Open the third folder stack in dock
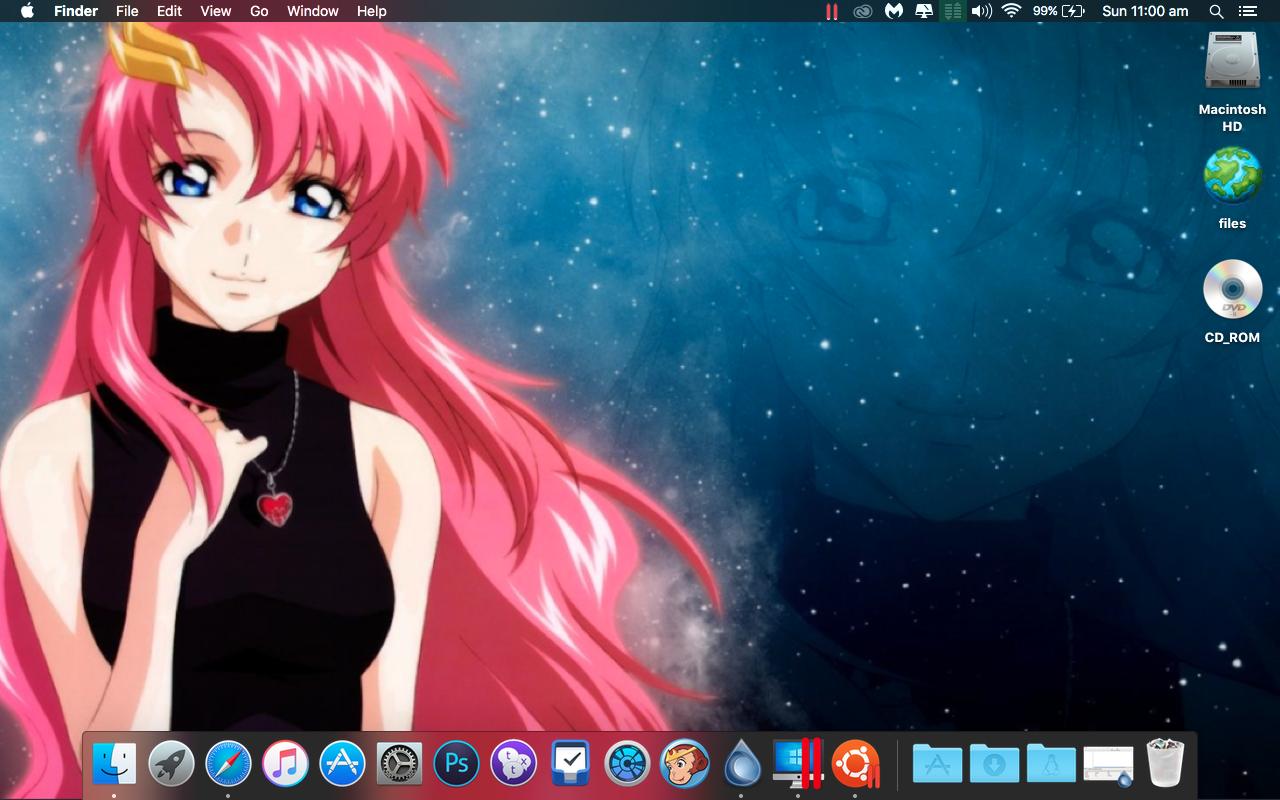This screenshot has width=1280, height=800. point(1051,764)
